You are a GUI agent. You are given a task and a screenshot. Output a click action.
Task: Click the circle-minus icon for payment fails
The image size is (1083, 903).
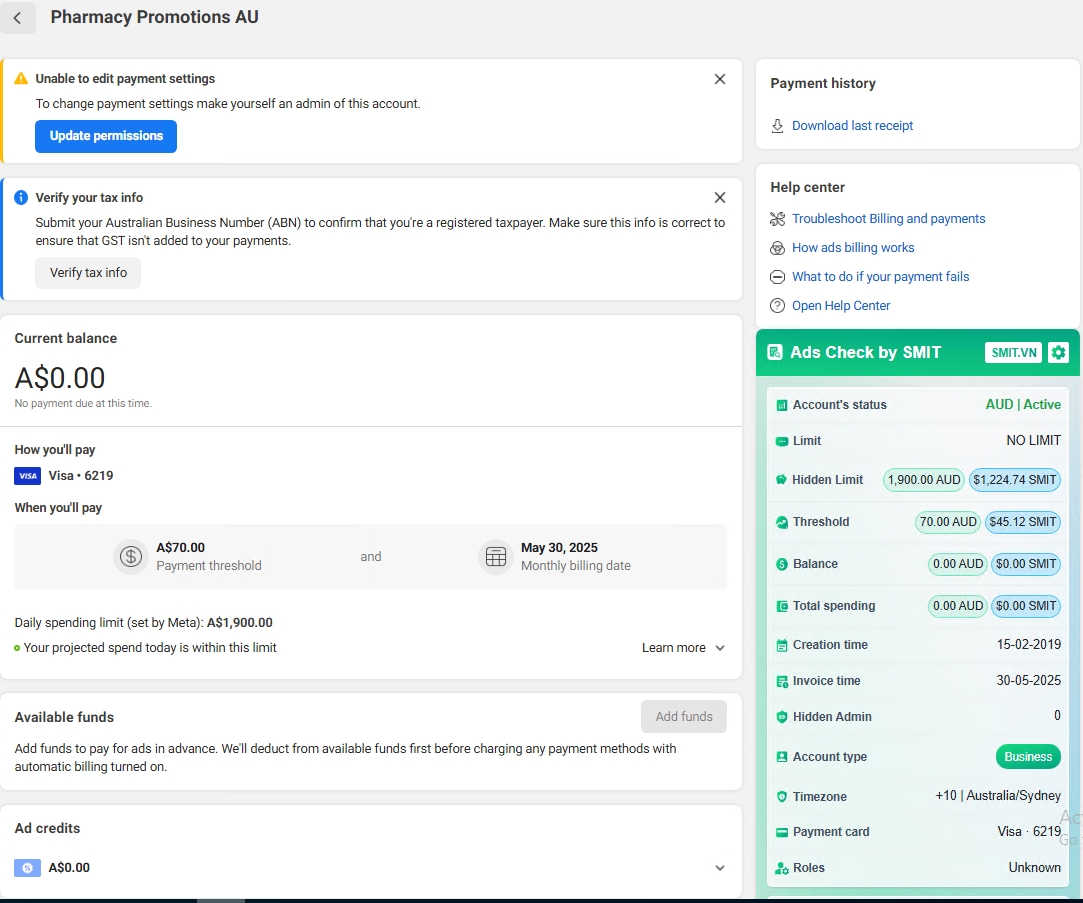point(778,277)
